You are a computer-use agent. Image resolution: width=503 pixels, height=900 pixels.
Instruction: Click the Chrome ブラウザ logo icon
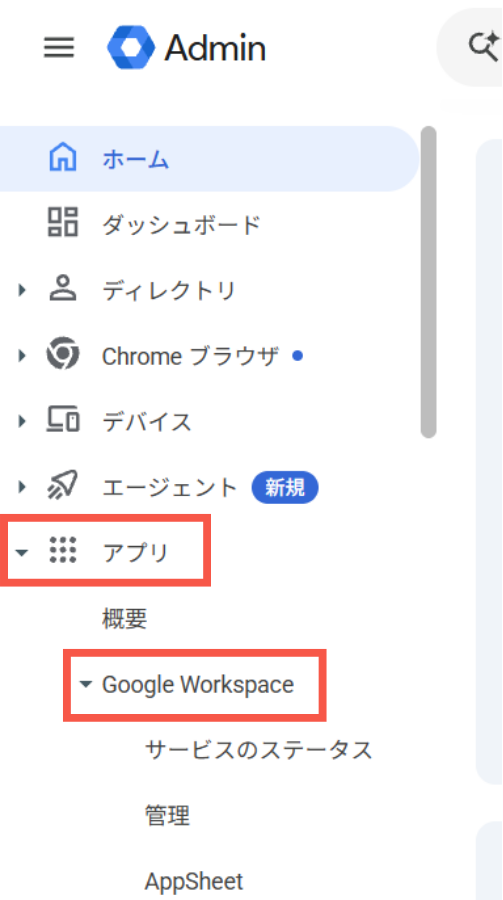pos(63,354)
